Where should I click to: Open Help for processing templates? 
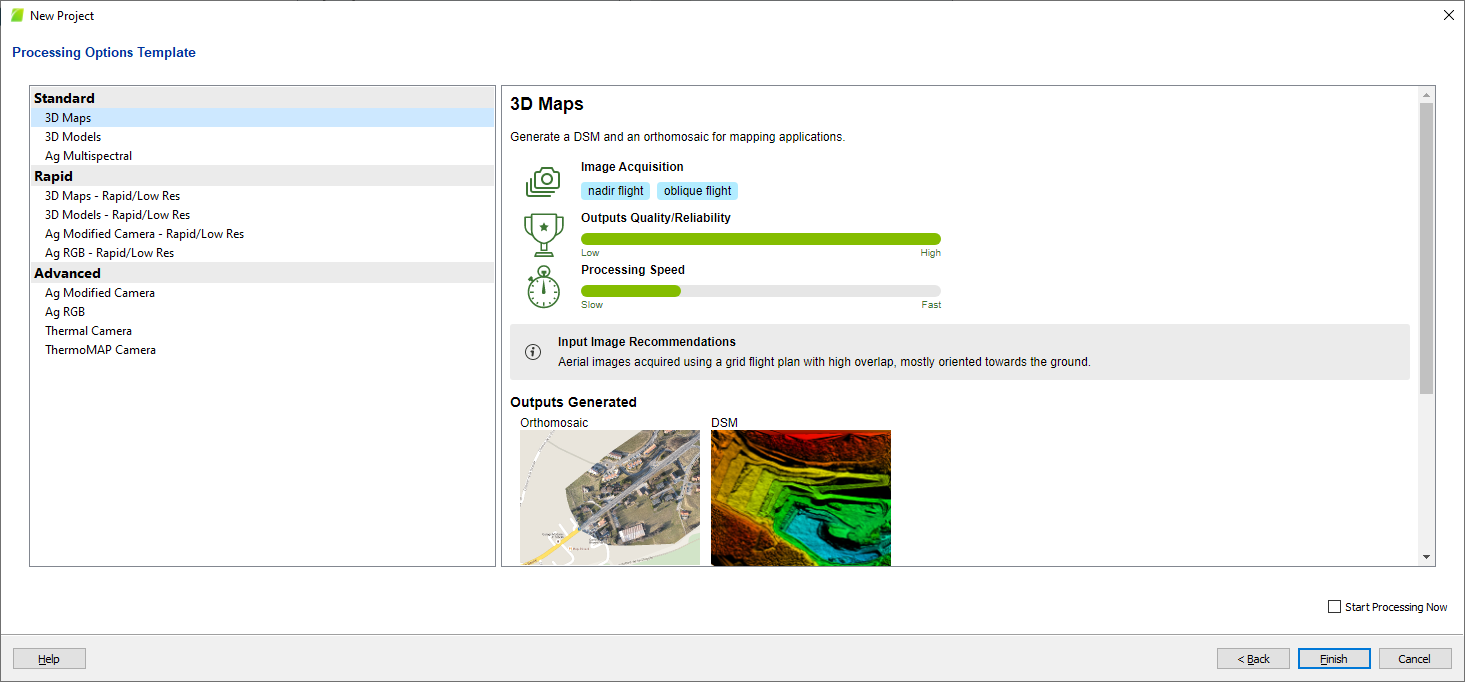49,659
